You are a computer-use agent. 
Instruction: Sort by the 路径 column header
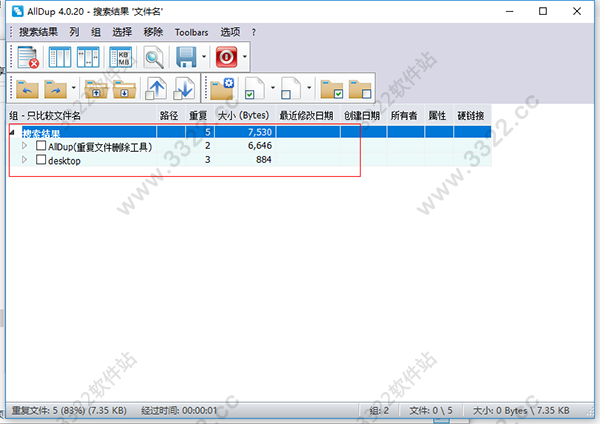click(169, 116)
